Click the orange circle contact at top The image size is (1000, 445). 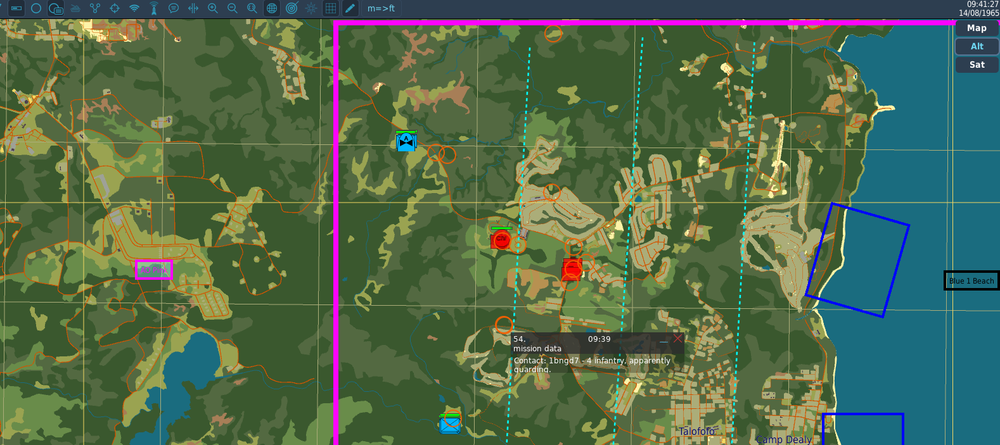point(554,33)
